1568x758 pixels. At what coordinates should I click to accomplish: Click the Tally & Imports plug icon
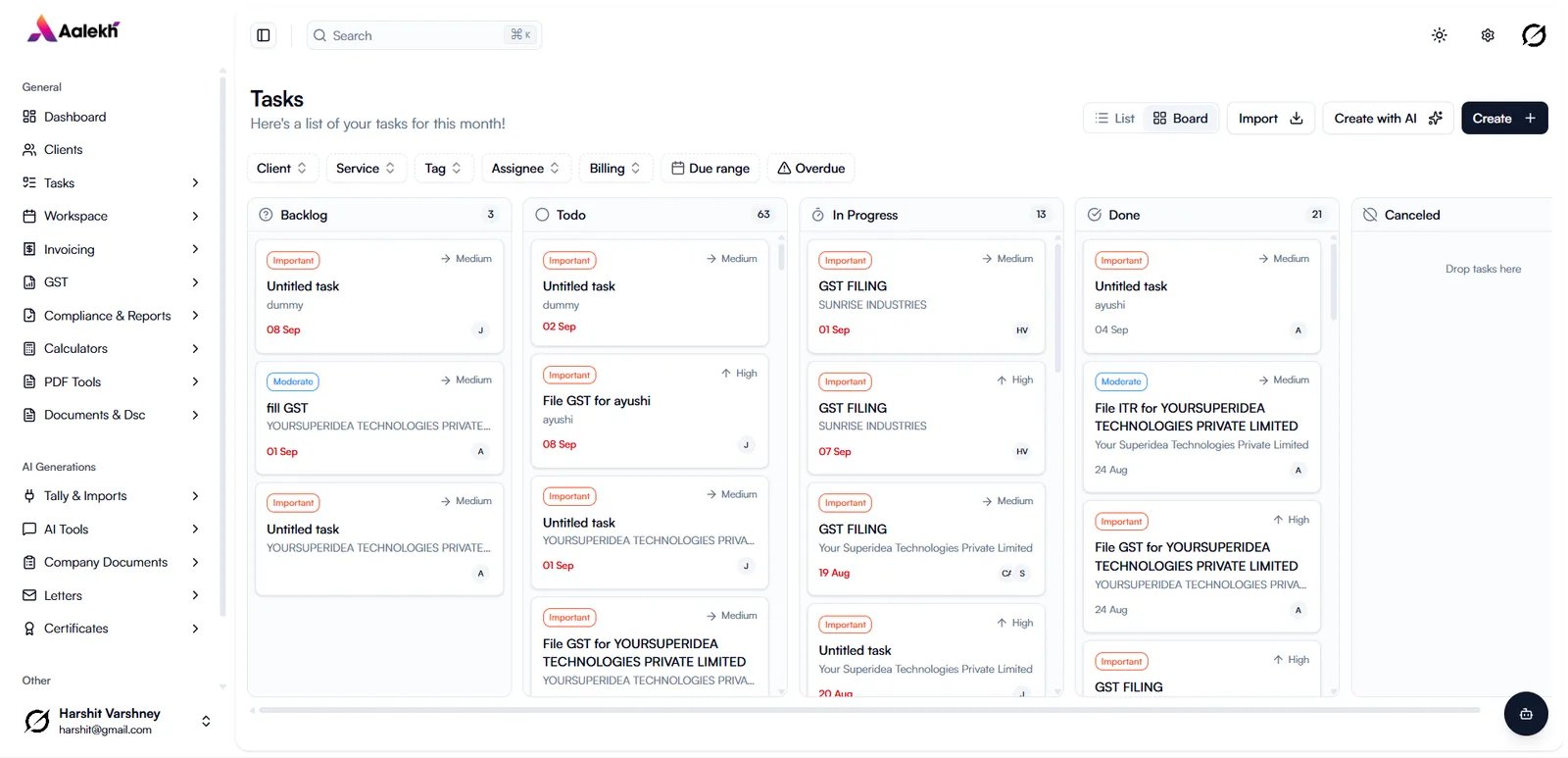pyautogui.click(x=29, y=496)
